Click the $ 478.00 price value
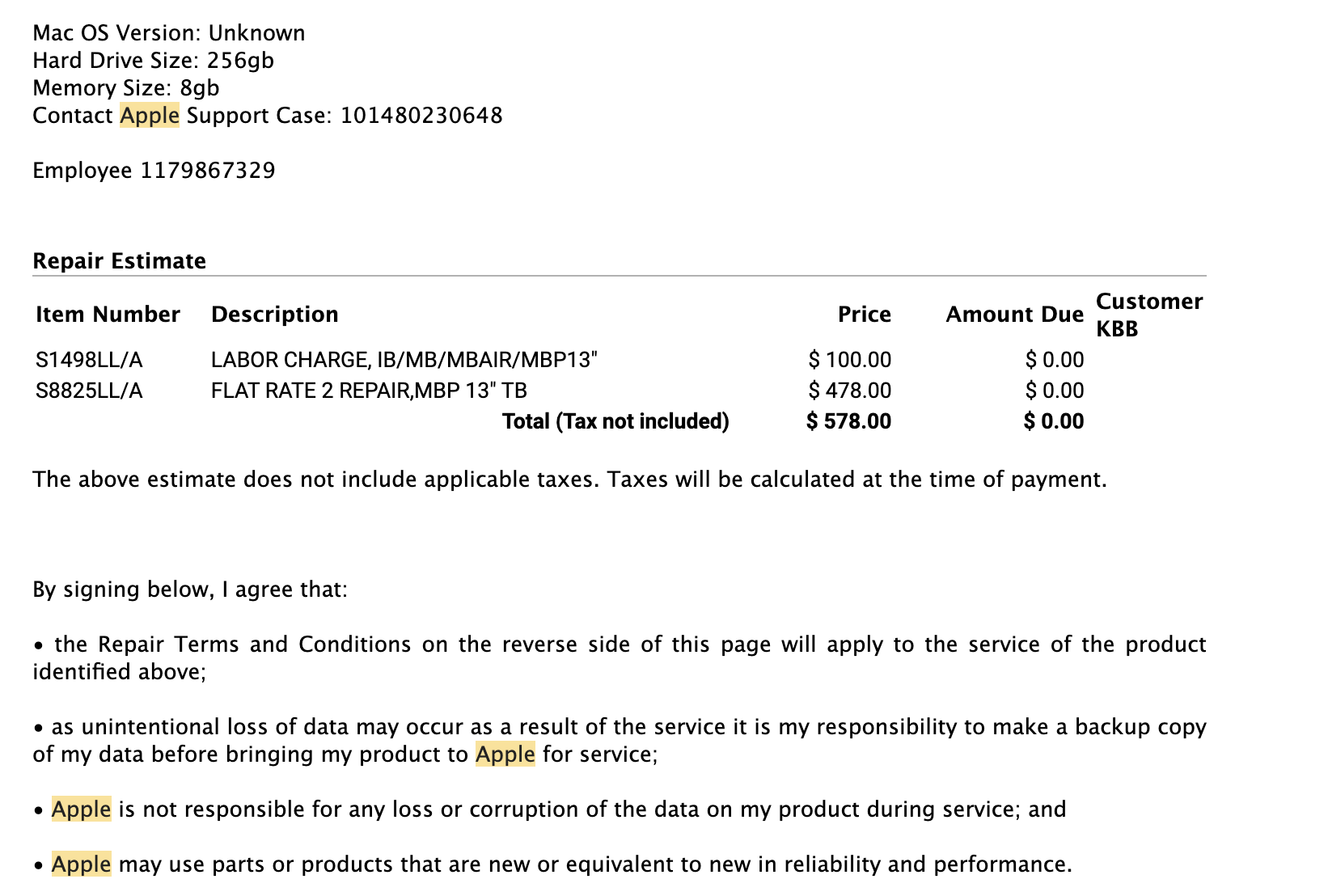 (x=849, y=391)
